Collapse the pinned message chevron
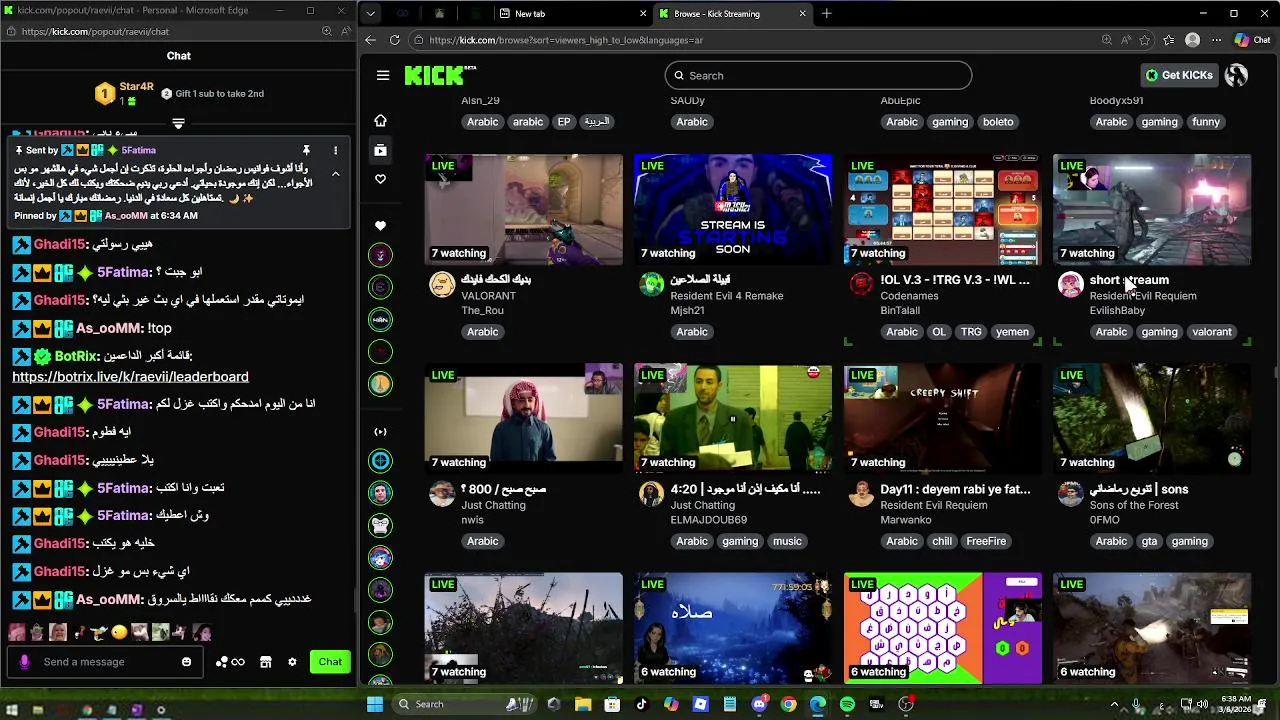The height and width of the screenshot is (720, 1280). [335, 174]
